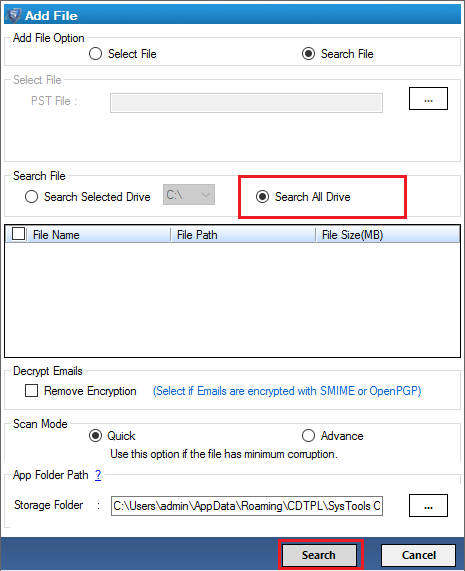Click the SMIME or OpenPGP hint text
This screenshot has width=465, height=571.
click(x=287, y=391)
